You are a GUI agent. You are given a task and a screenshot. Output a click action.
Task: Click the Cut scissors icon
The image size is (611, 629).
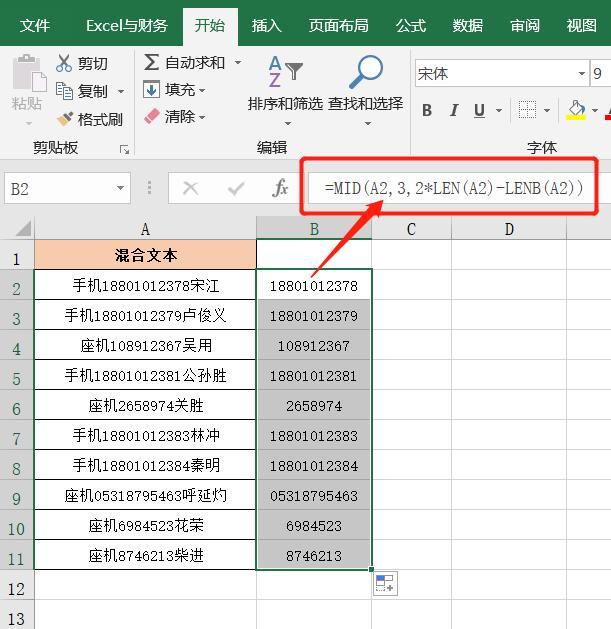click(x=65, y=63)
